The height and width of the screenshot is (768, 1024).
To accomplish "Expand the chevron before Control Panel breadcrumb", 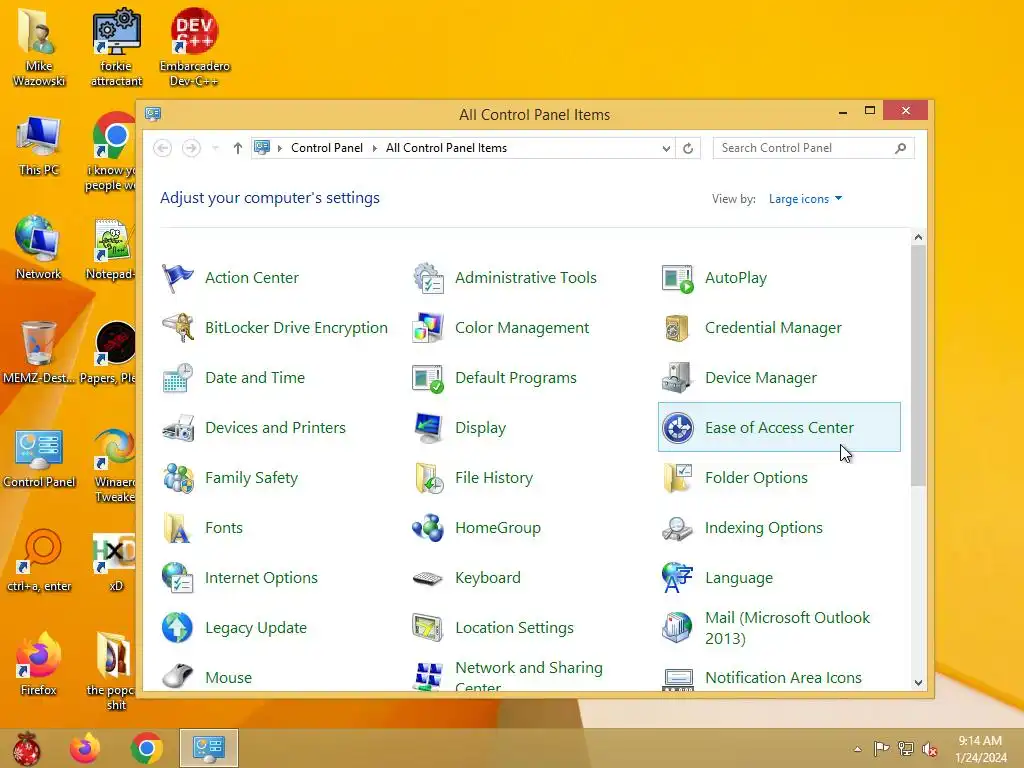I will click(280, 148).
